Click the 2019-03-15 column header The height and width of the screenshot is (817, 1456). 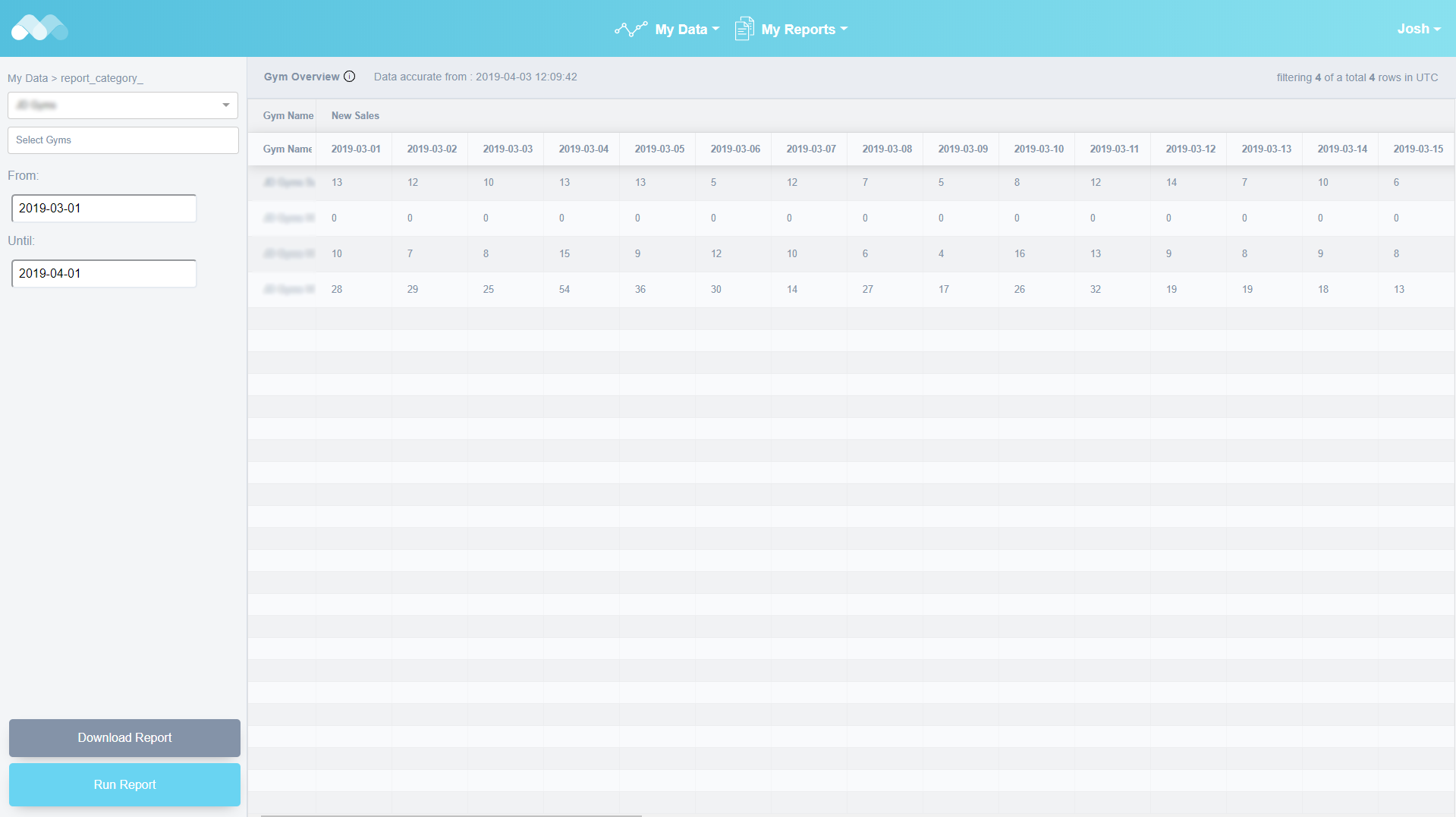(x=1417, y=149)
